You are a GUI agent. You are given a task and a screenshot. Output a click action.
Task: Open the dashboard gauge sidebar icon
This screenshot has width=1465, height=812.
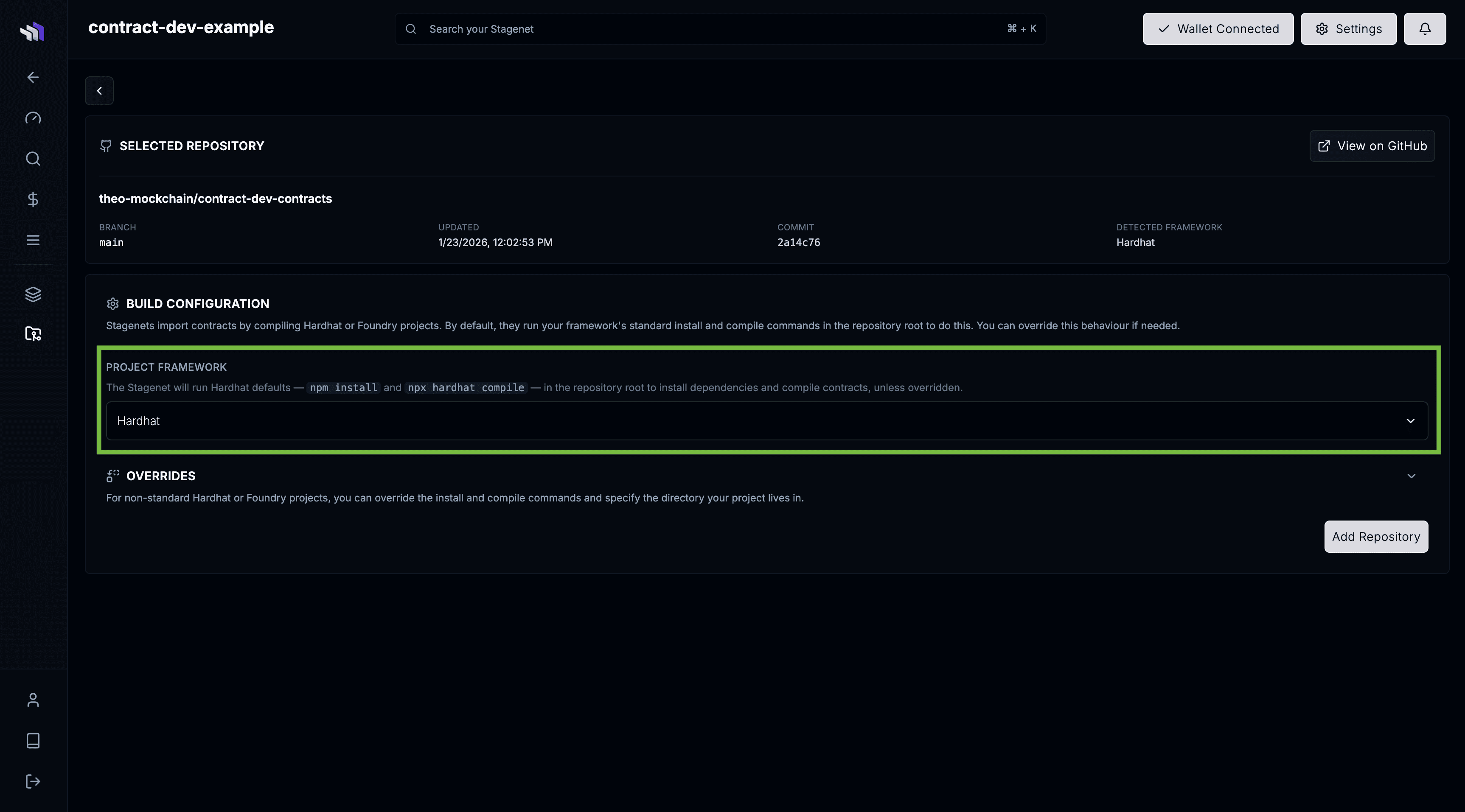(x=33, y=118)
